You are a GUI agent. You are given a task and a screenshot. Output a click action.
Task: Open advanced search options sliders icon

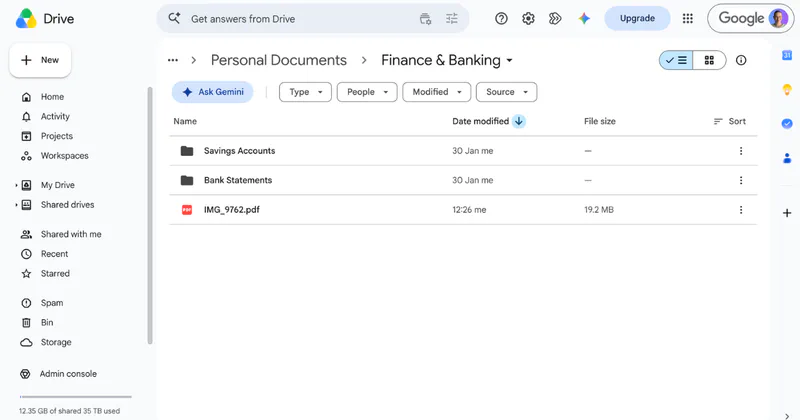tap(452, 19)
